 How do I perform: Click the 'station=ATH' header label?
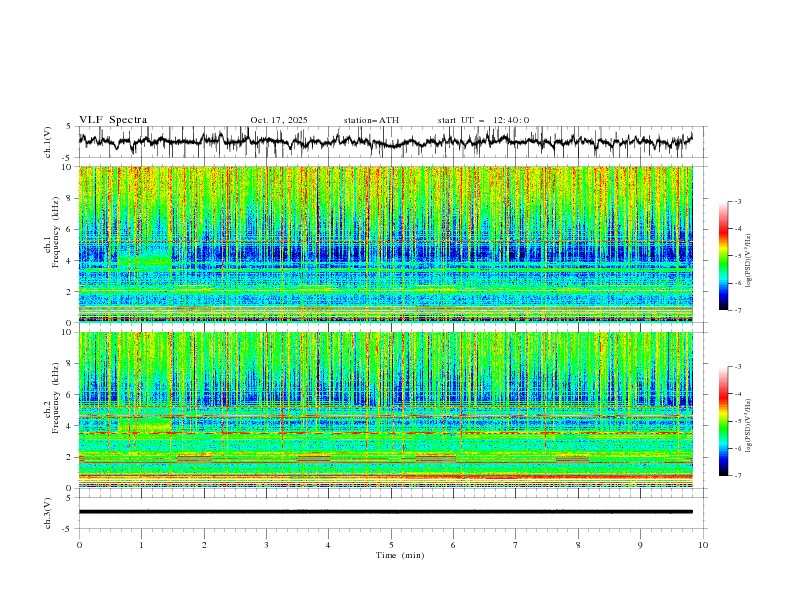pyautogui.click(x=371, y=120)
